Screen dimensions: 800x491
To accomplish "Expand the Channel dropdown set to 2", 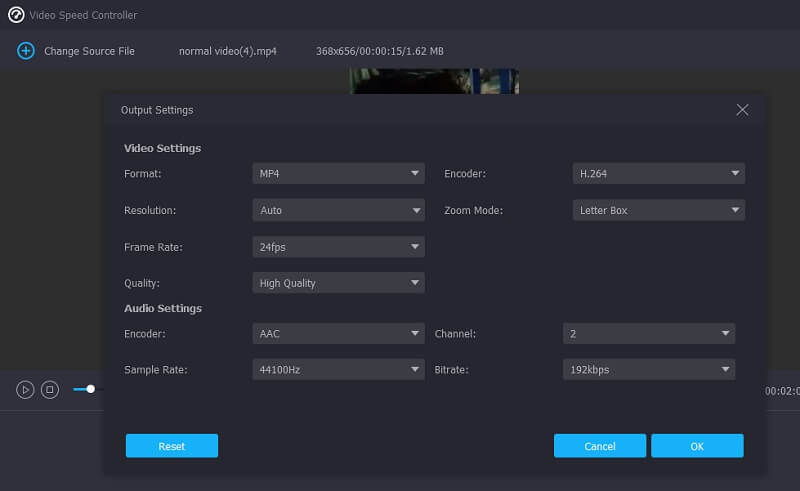I will pyautogui.click(x=648, y=334).
